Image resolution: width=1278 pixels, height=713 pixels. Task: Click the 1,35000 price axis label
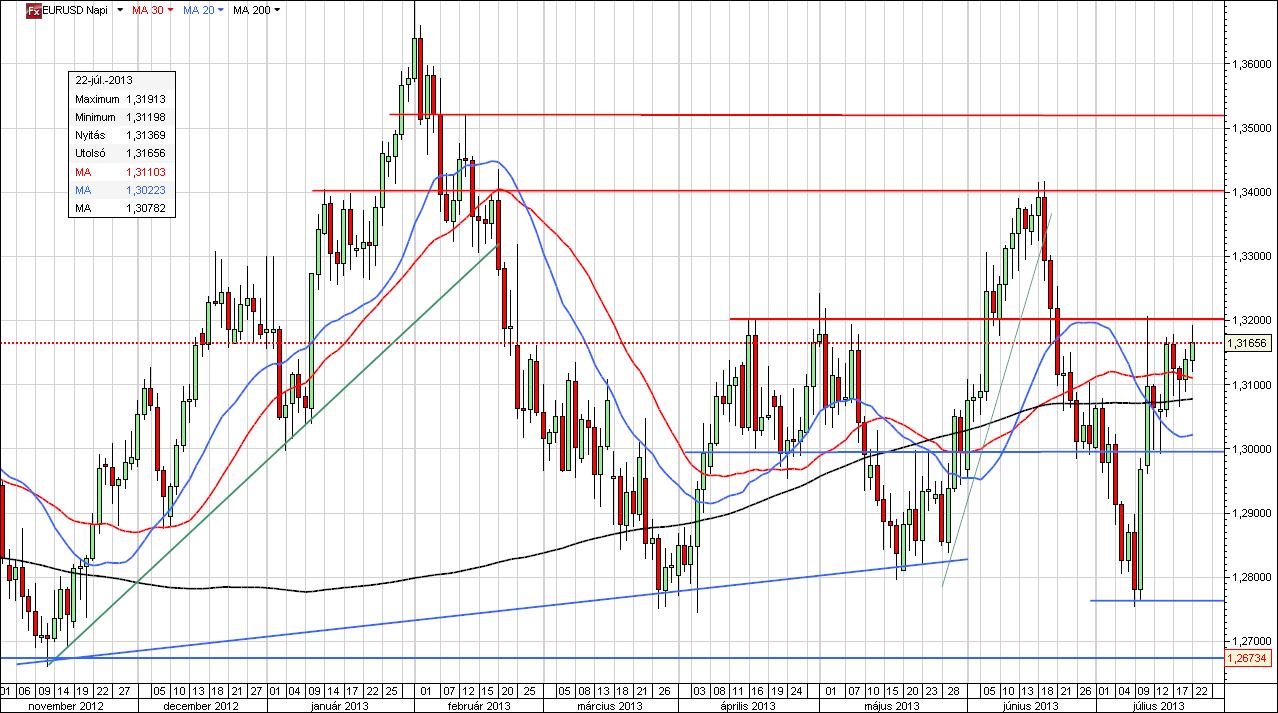[1250, 128]
